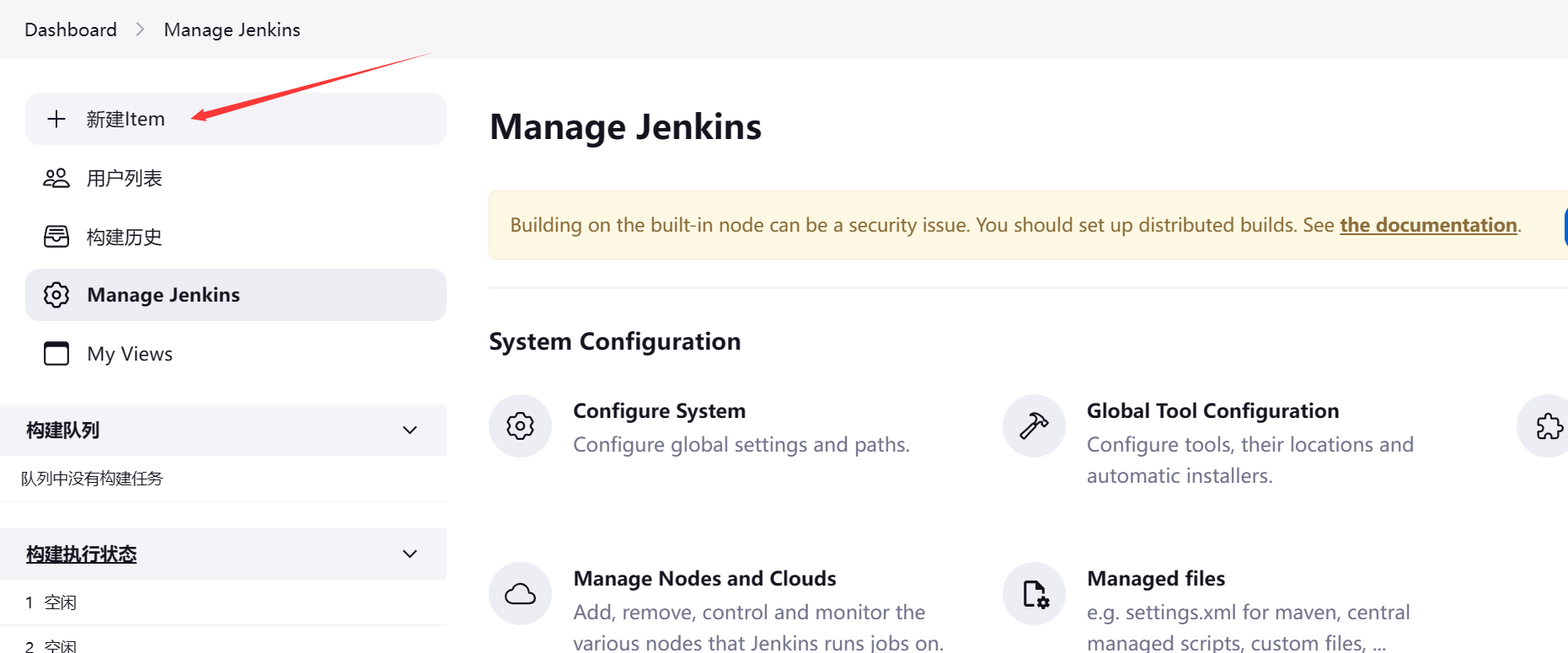Screen dimensions: 1568x653
Task: Click the Managed files document icon
Action: coord(1035,594)
